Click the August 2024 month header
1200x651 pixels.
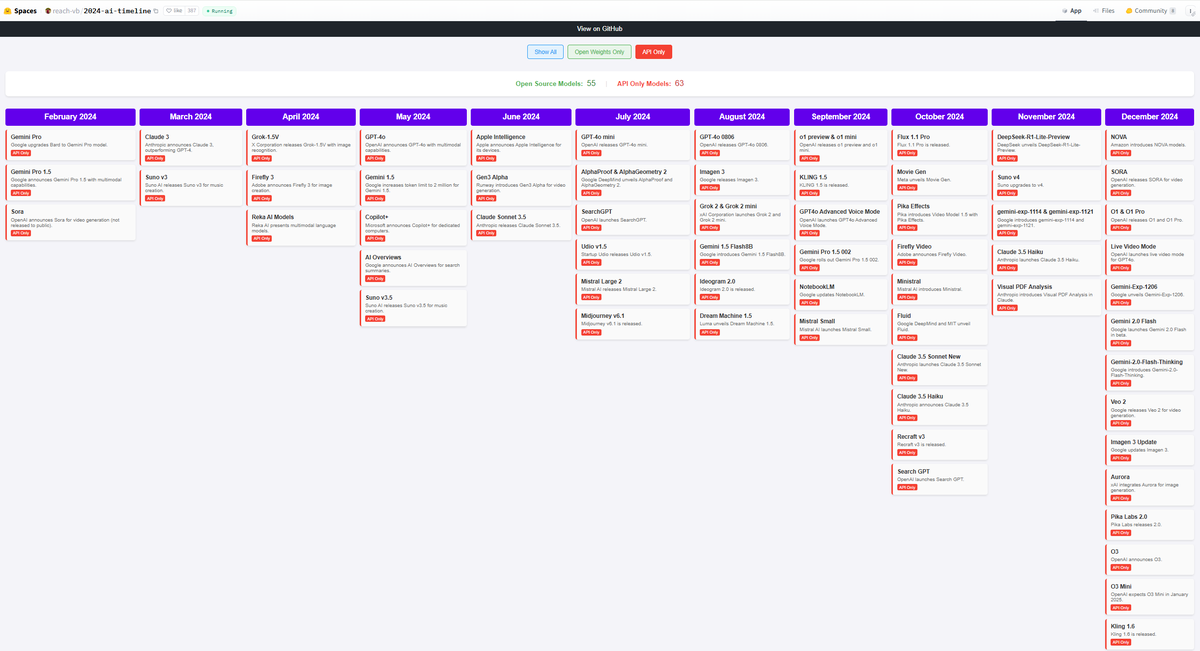pyautogui.click(x=742, y=117)
